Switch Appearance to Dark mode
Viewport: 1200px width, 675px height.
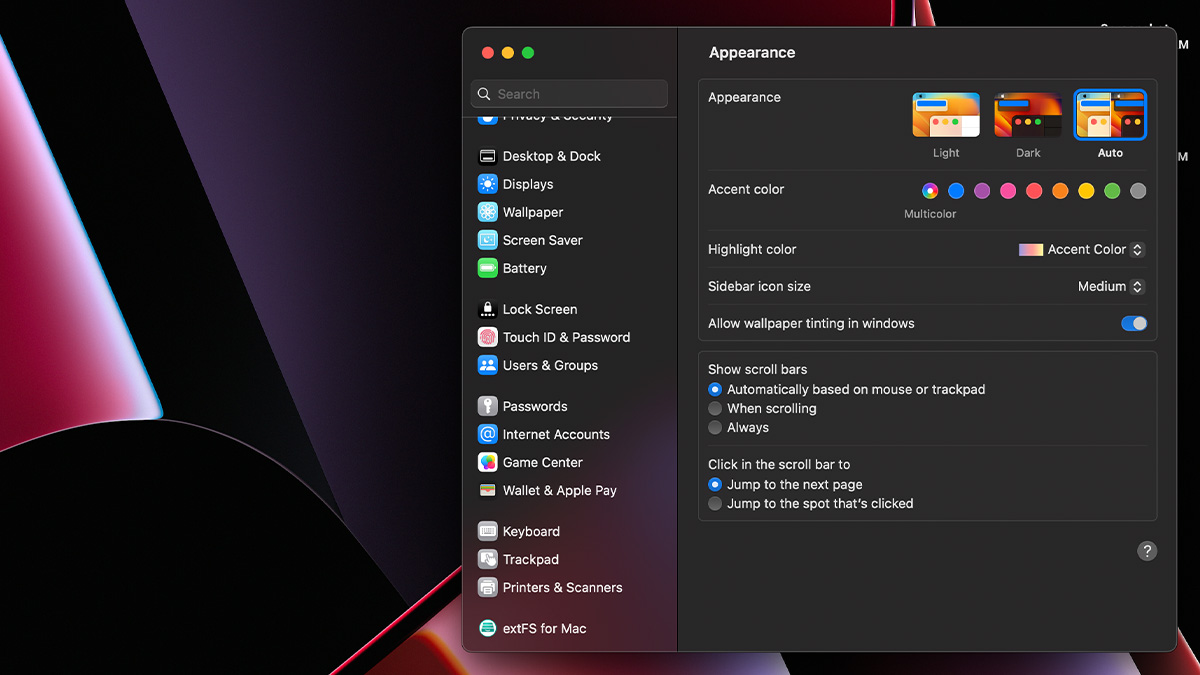[1028, 115]
